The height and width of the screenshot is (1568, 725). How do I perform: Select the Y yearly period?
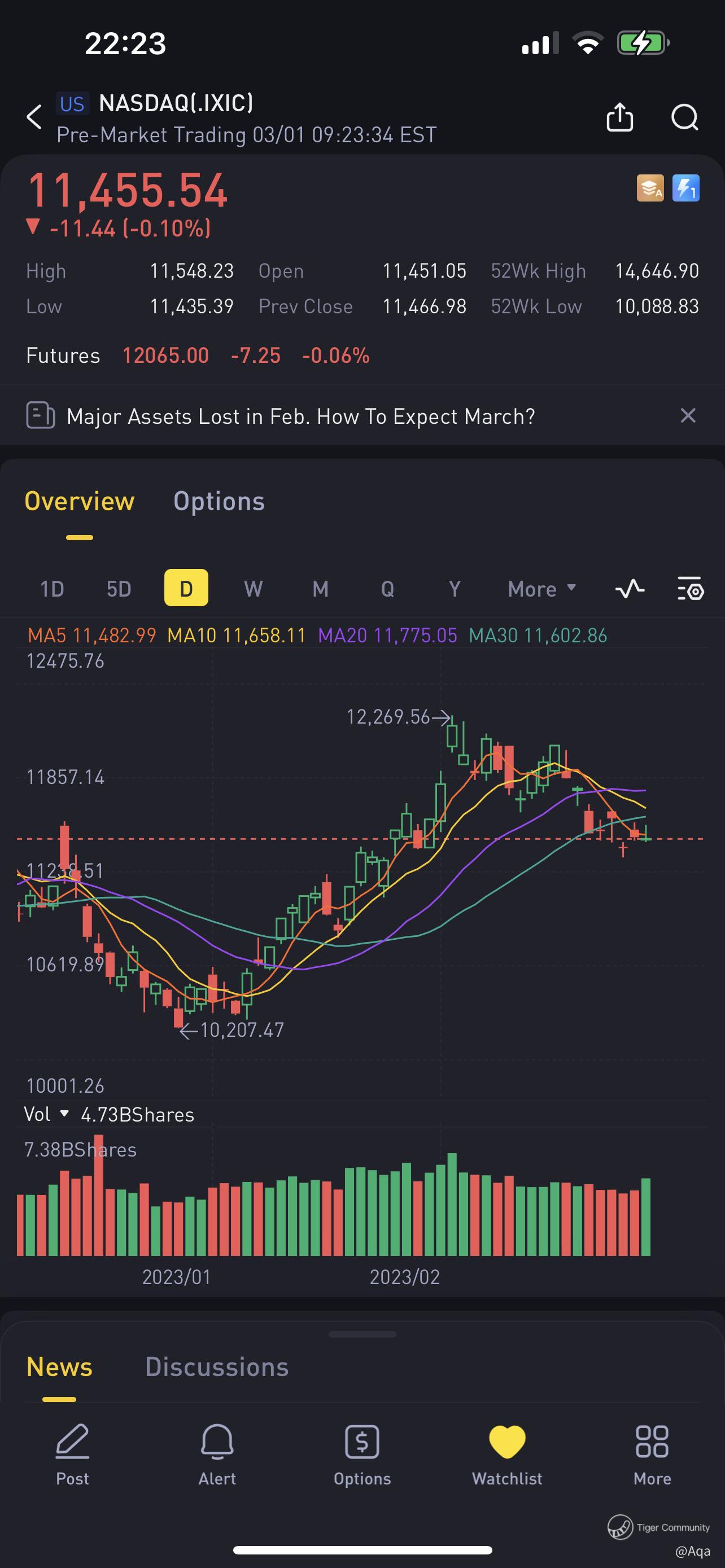tap(454, 589)
